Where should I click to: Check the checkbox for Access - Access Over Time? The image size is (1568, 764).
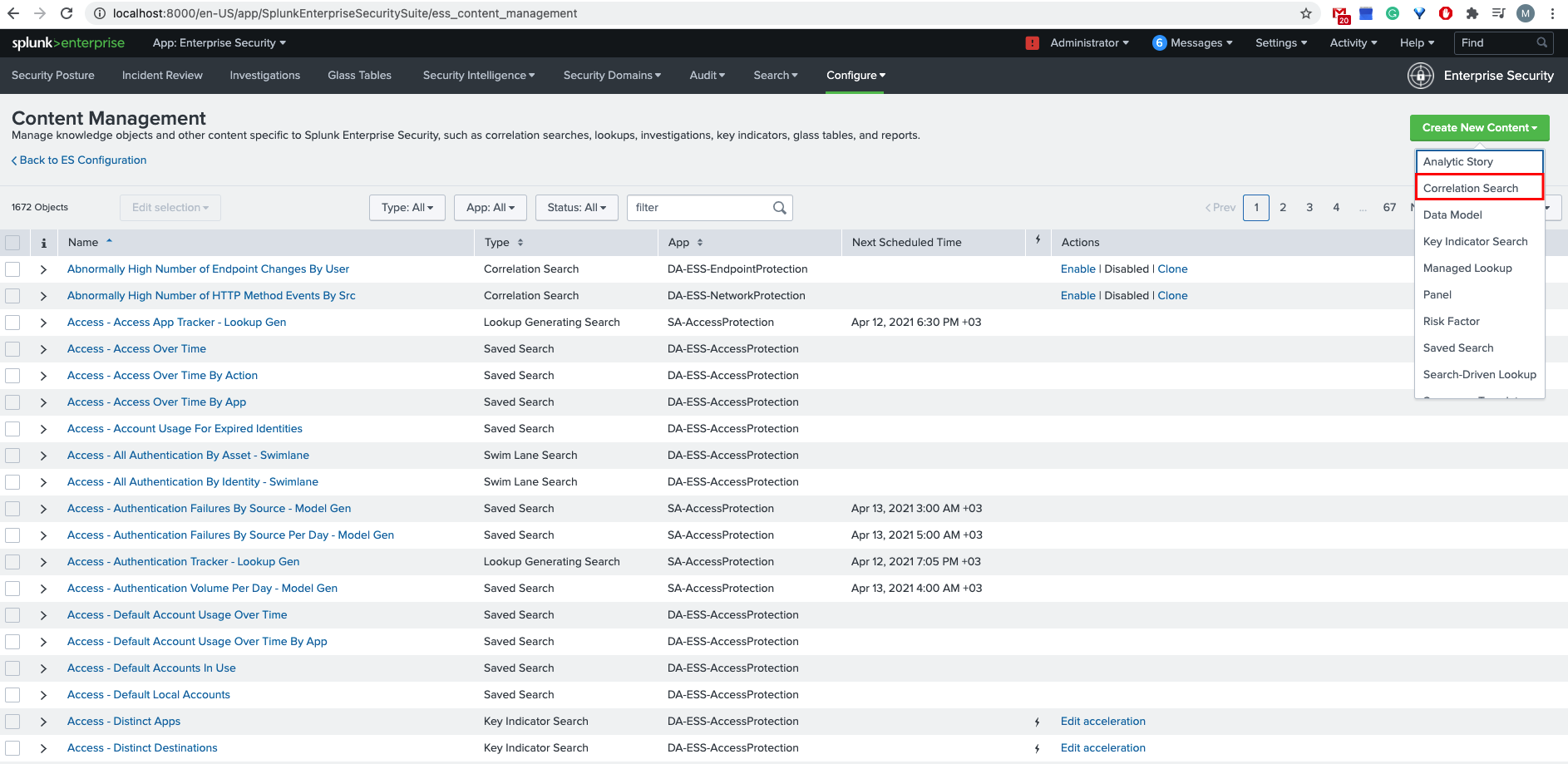click(12, 349)
